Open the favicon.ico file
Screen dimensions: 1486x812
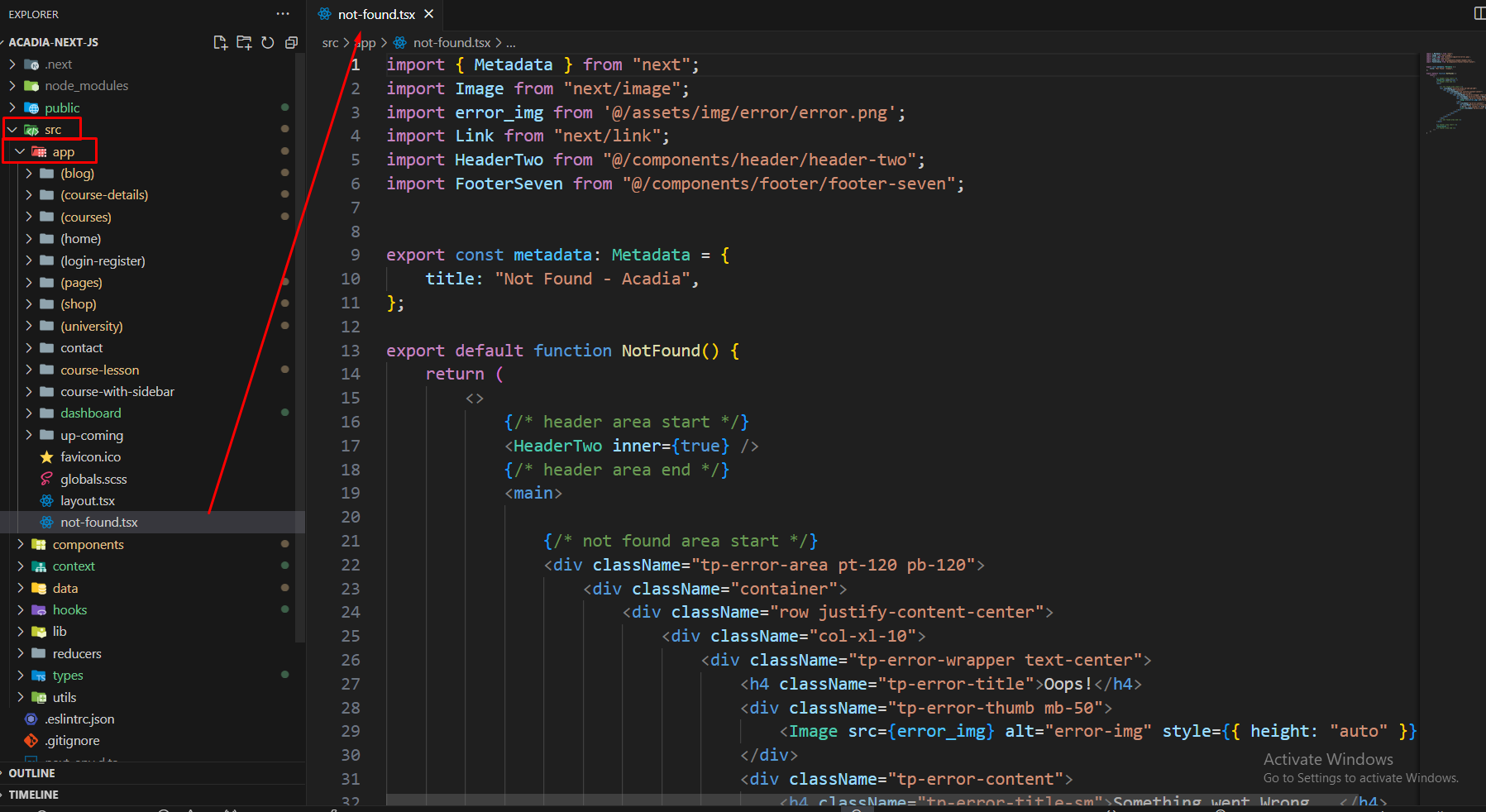coord(90,457)
